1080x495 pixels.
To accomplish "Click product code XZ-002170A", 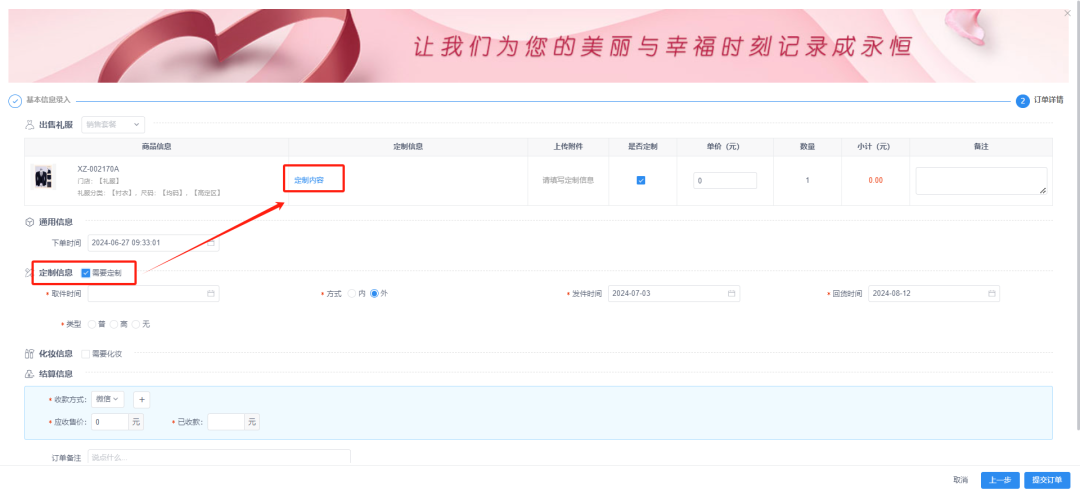I will click(98, 169).
